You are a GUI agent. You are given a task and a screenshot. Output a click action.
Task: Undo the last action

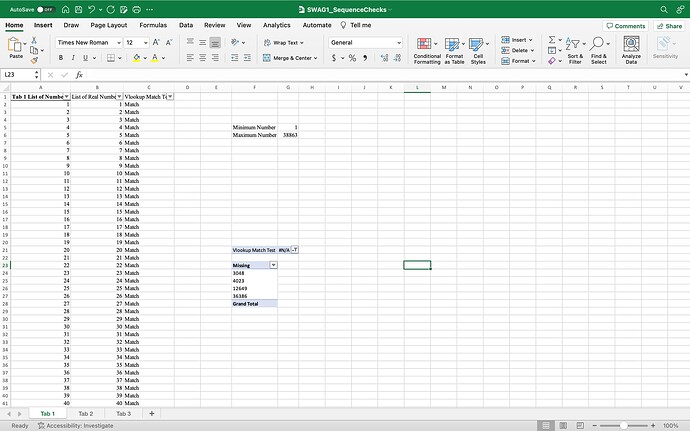[91, 9]
